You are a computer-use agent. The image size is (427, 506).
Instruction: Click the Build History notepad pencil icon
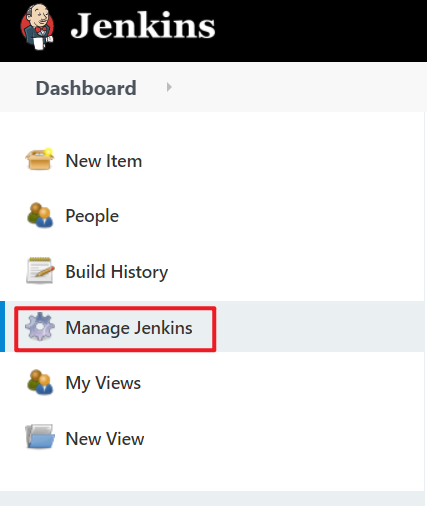pos(40,271)
